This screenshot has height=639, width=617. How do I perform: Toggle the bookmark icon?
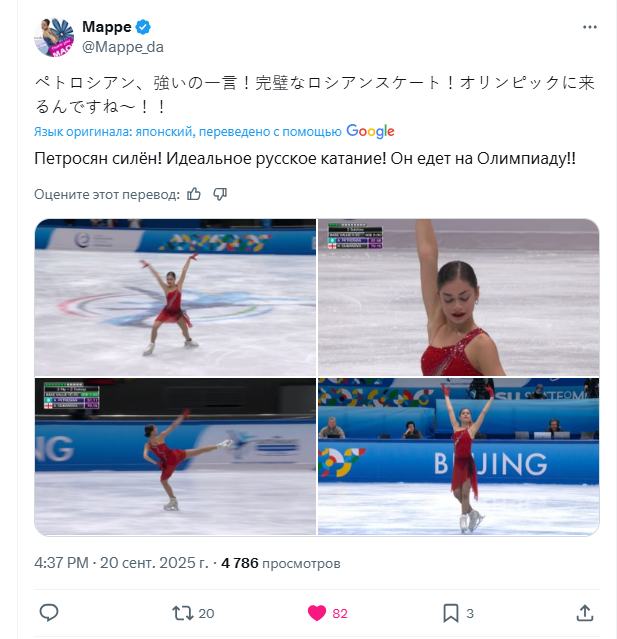[x=451, y=613]
